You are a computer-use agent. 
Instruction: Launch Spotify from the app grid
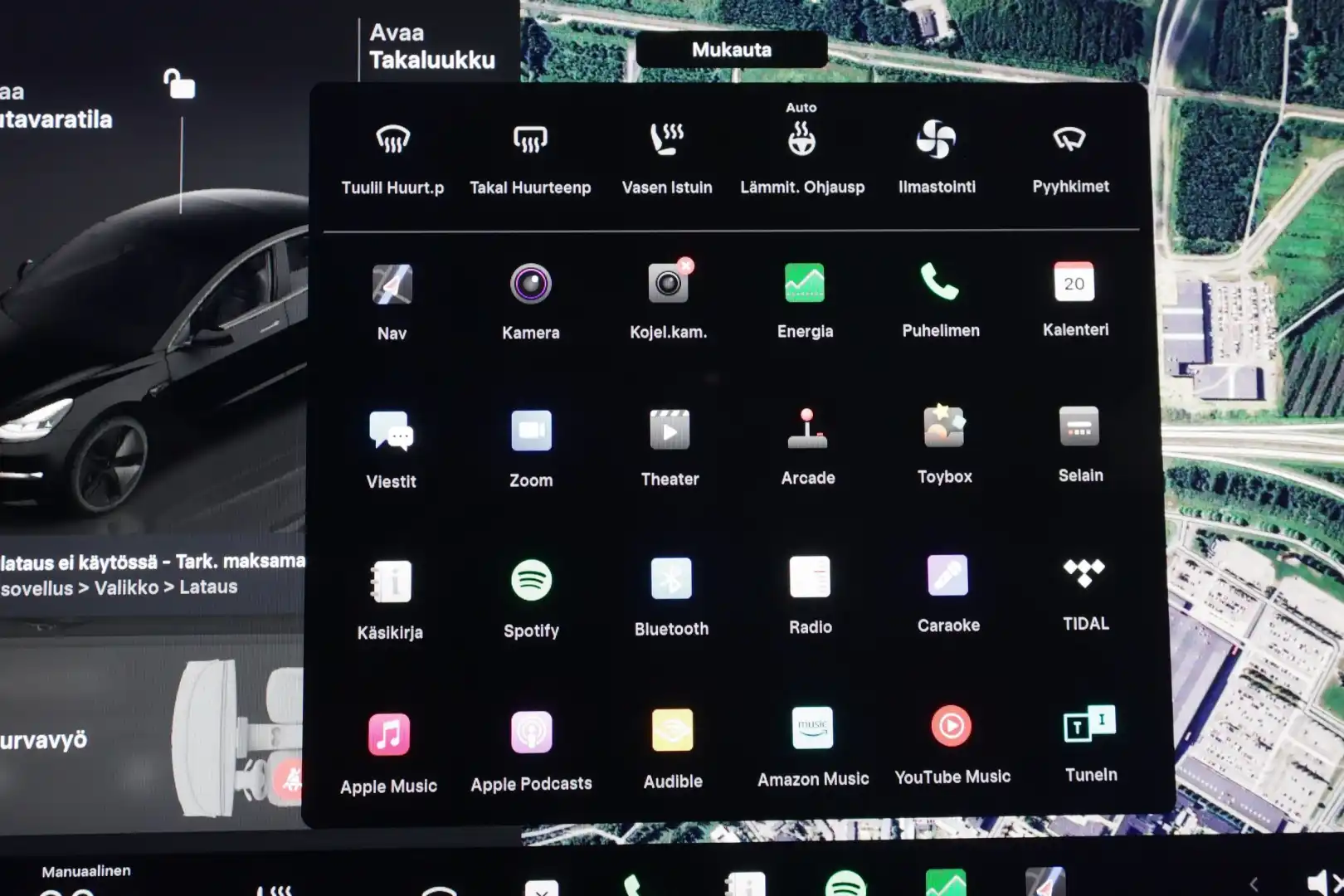531,580
